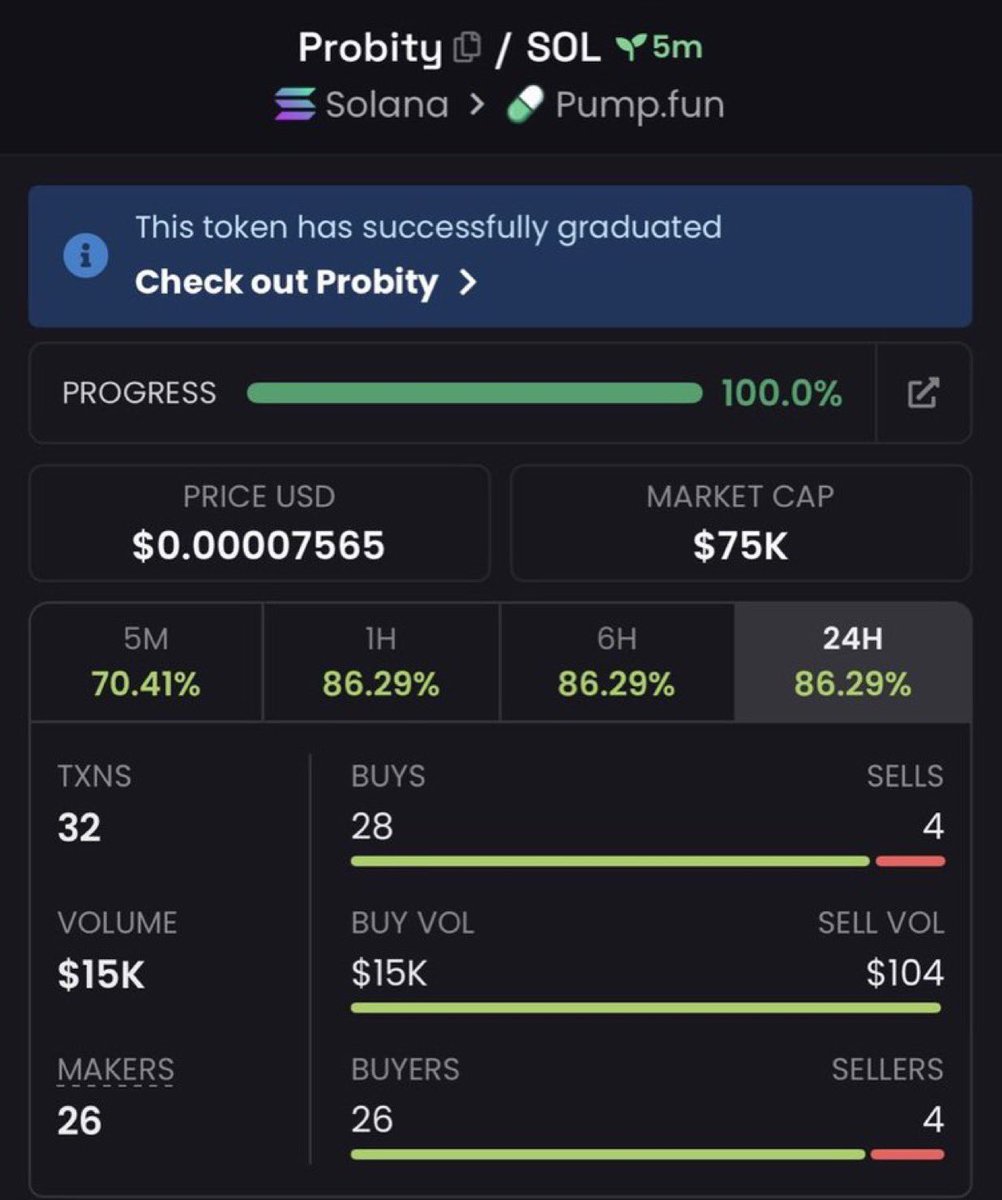The image size is (1002, 1200).
Task: Open the external link icon beside progress
Action: 923,392
